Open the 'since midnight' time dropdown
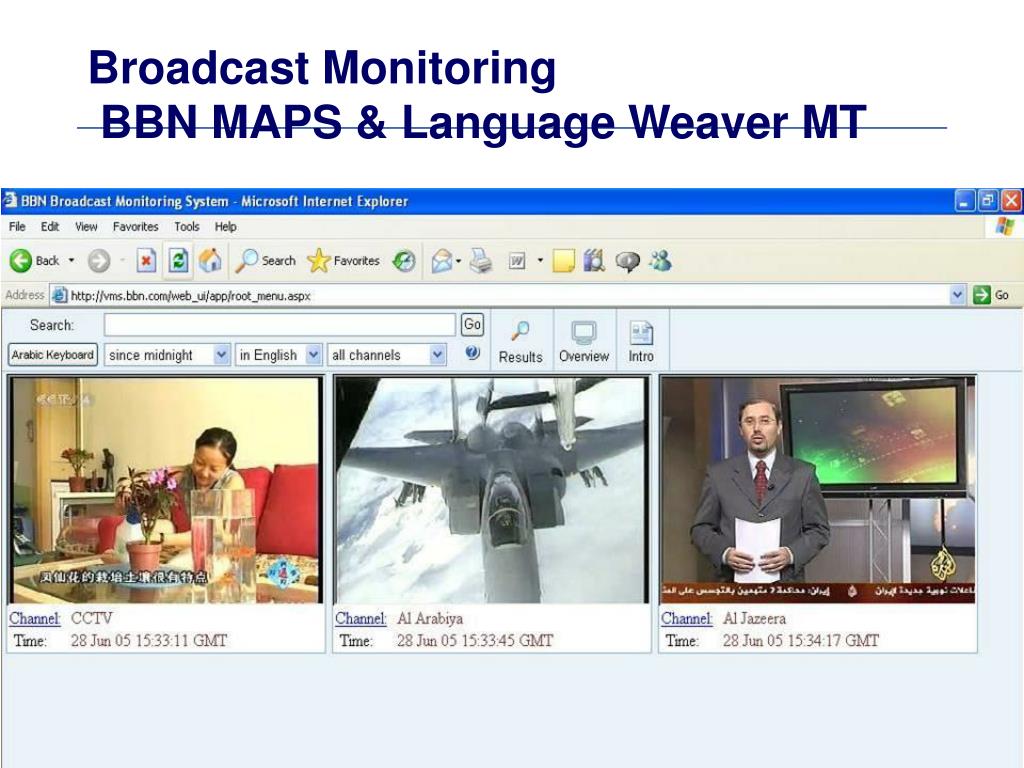 (167, 355)
